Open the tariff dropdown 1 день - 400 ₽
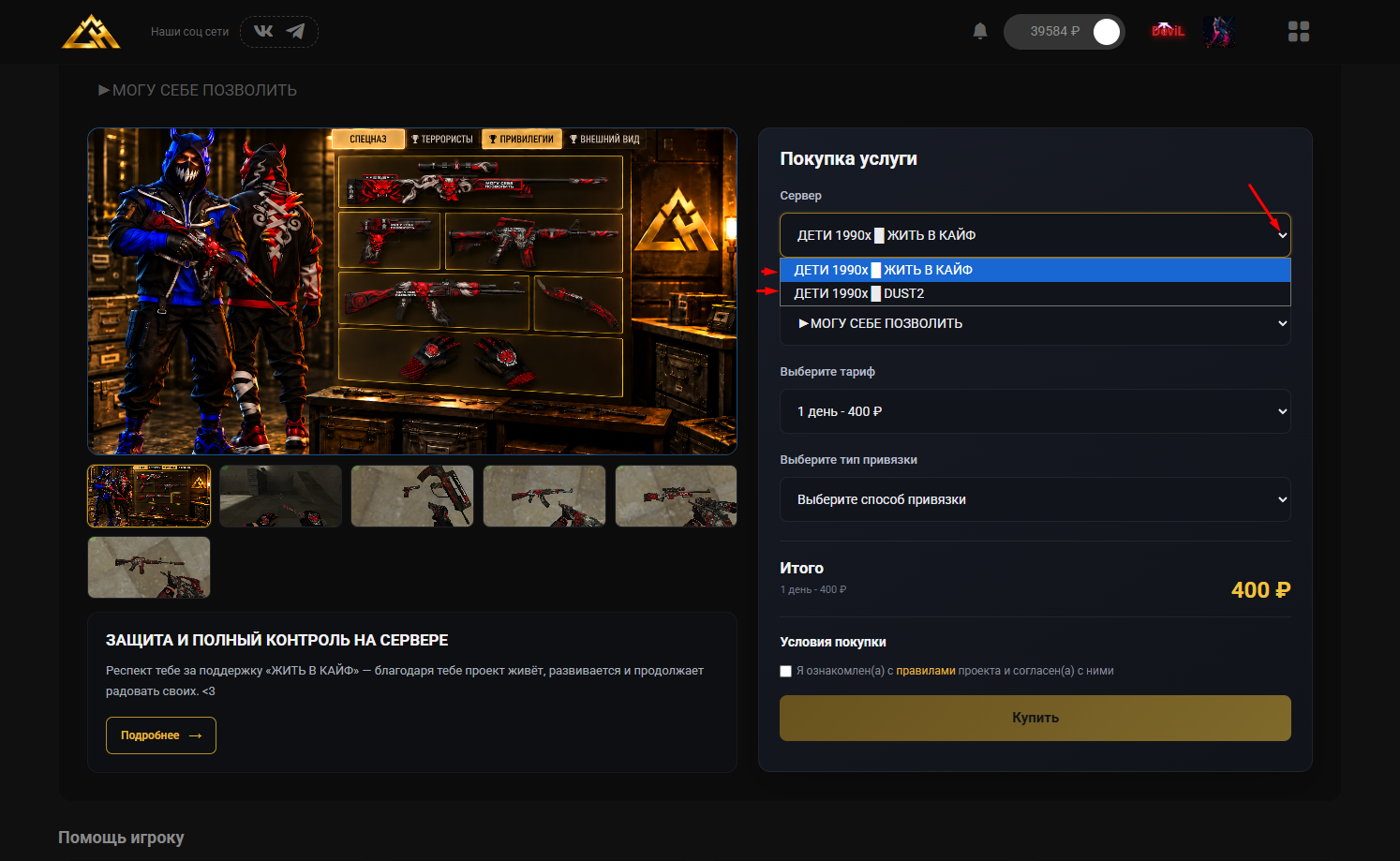The width and height of the screenshot is (1400, 861). coord(1035,411)
